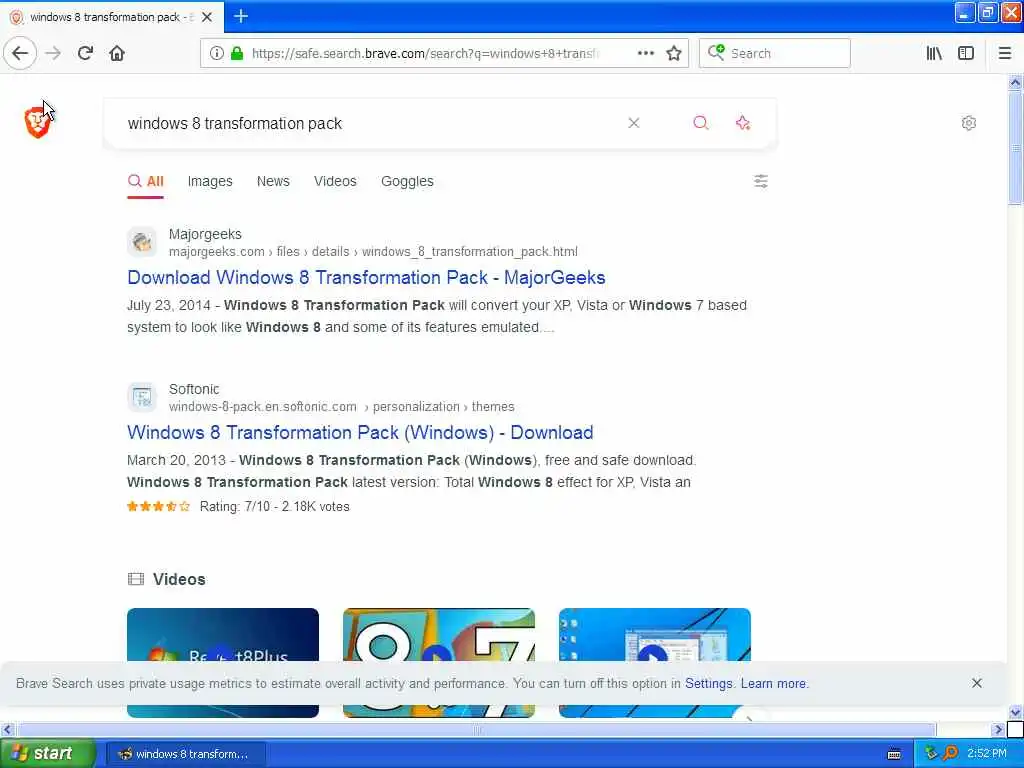Focus the browser address bar
The image size is (1024, 768).
click(x=424, y=53)
